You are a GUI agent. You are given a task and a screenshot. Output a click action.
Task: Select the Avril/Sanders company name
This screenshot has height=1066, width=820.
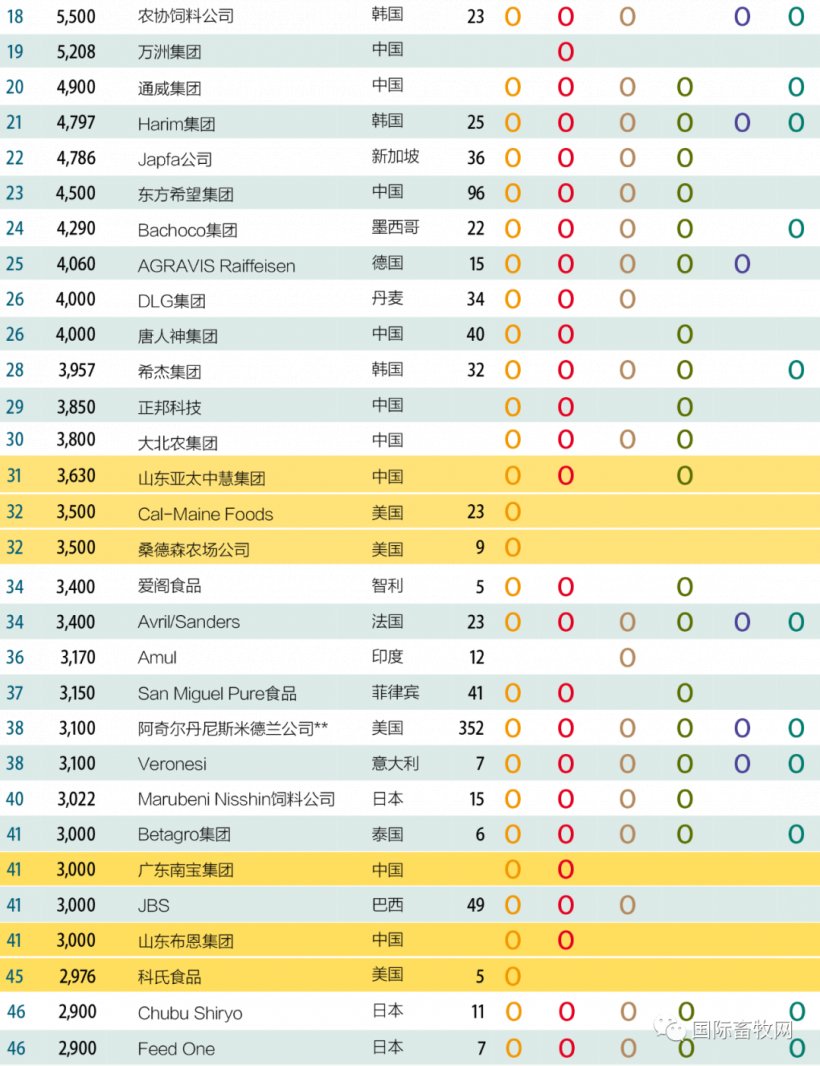click(188, 621)
